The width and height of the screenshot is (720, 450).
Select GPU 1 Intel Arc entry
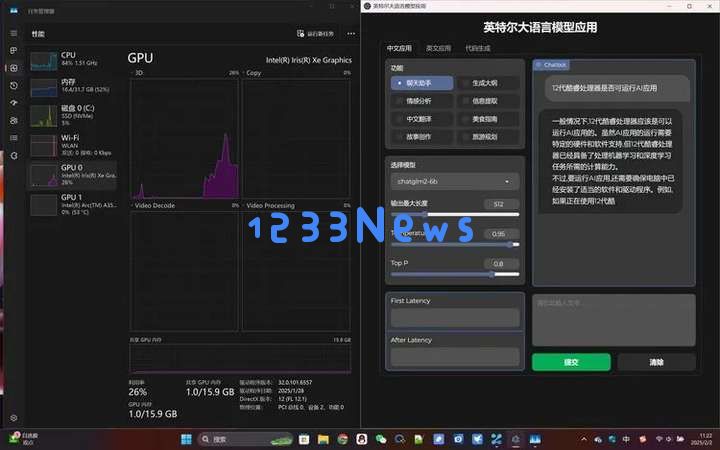(73, 204)
